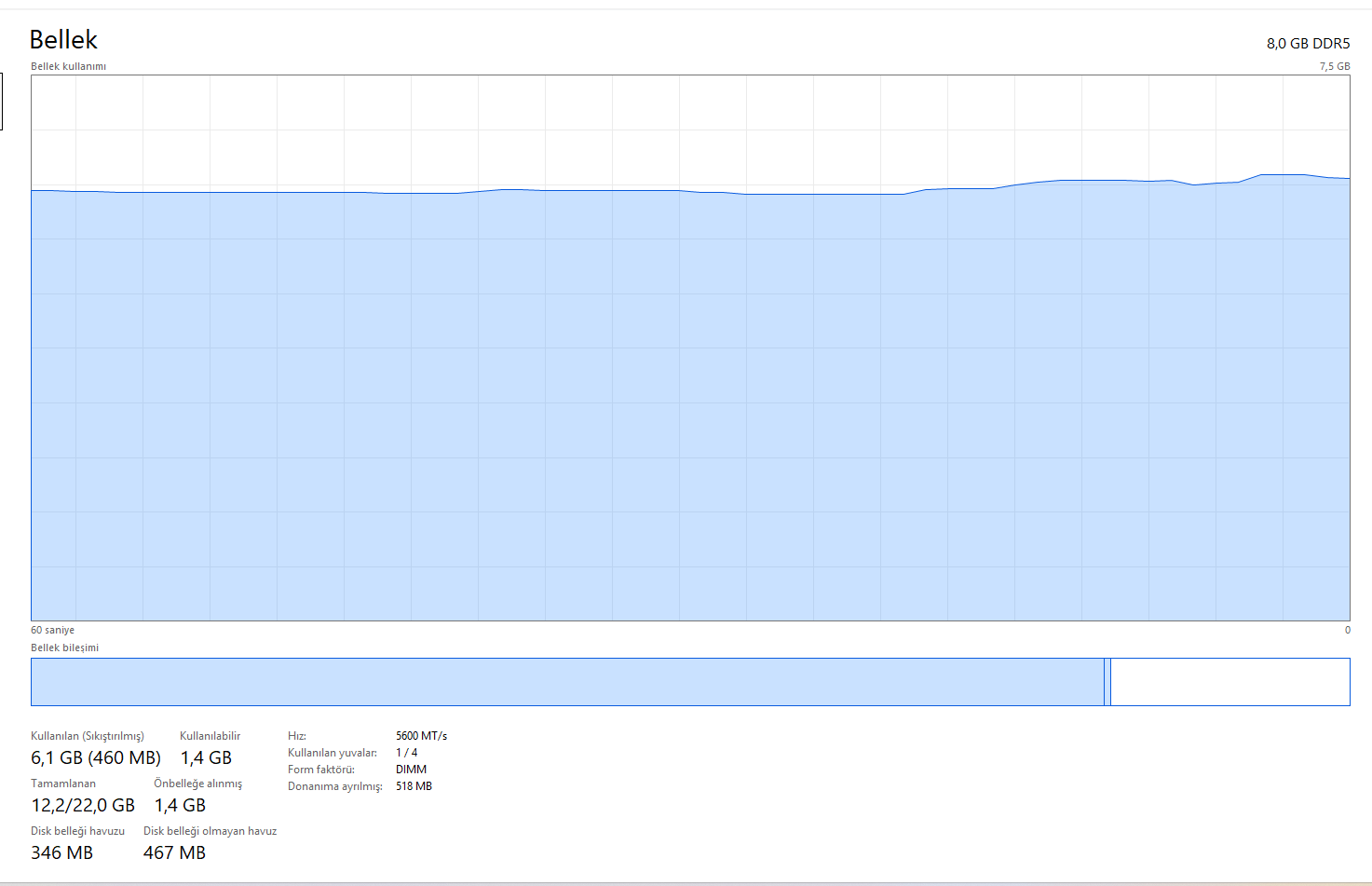Select the "8,0 GB DDR5" capacity text
1372x886 pixels.
(1308, 44)
